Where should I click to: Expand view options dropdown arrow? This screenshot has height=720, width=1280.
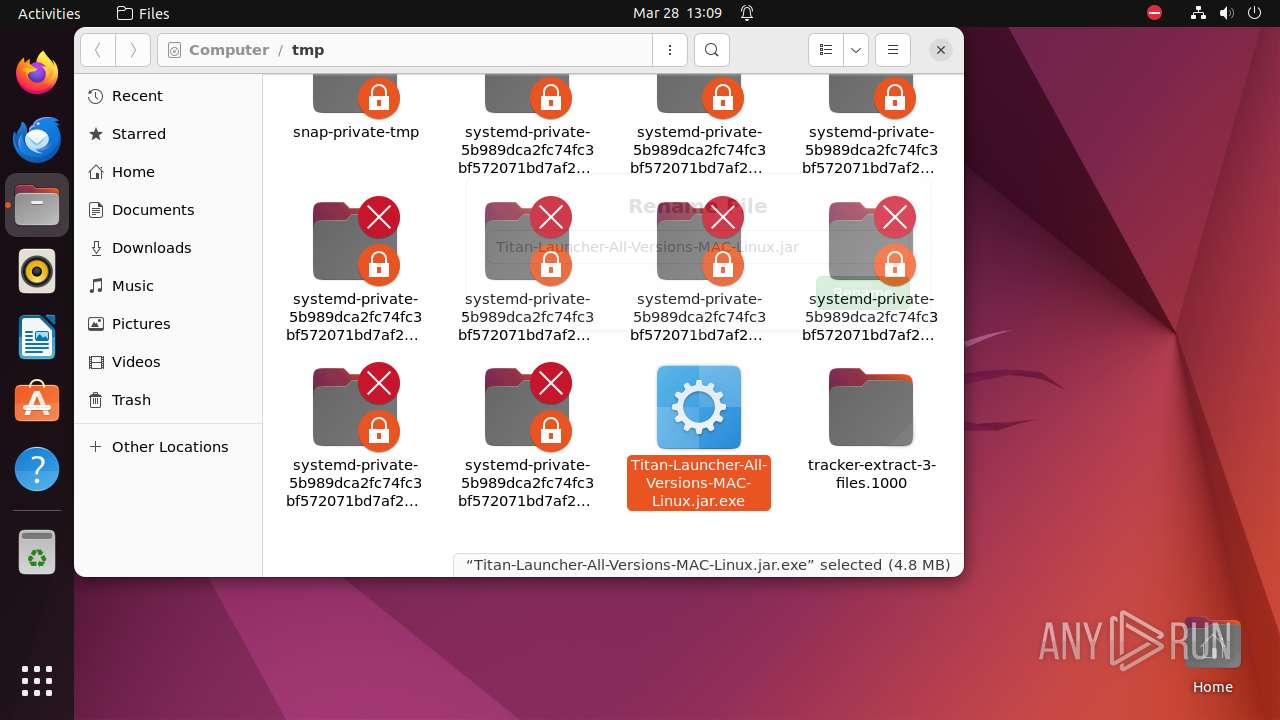(855, 50)
